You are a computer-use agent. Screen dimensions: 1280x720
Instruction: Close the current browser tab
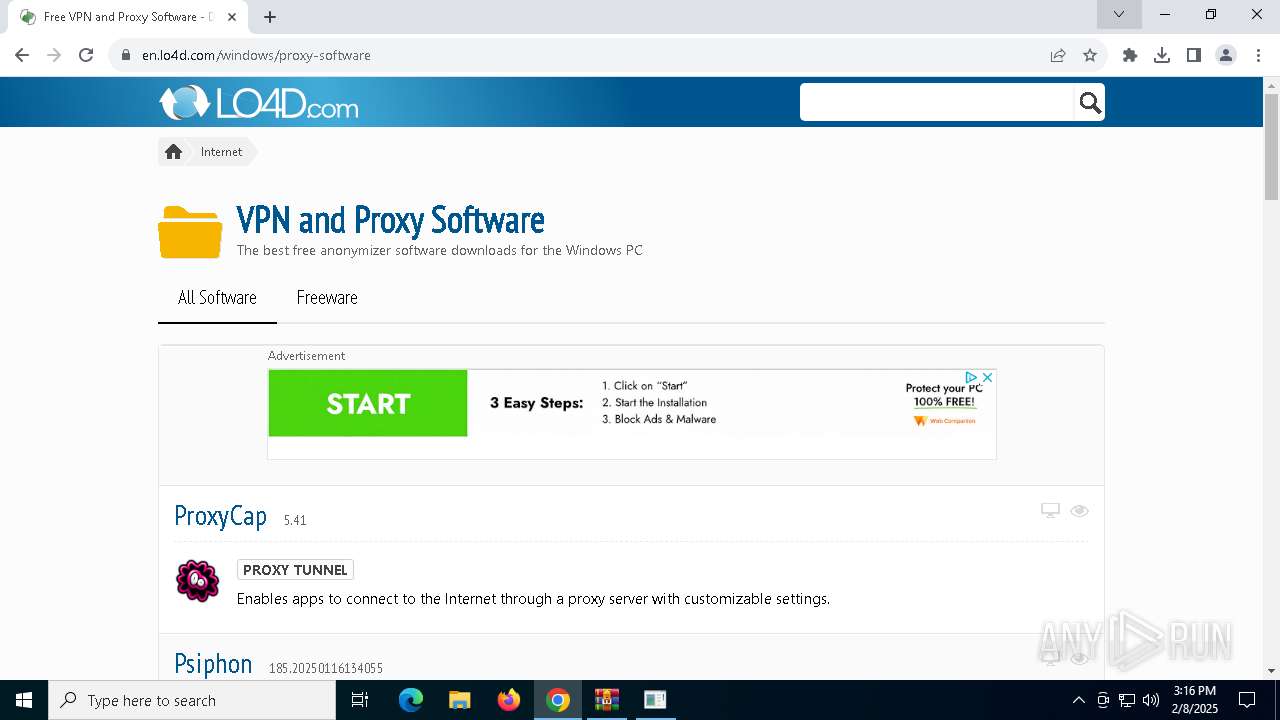point(232,17)
